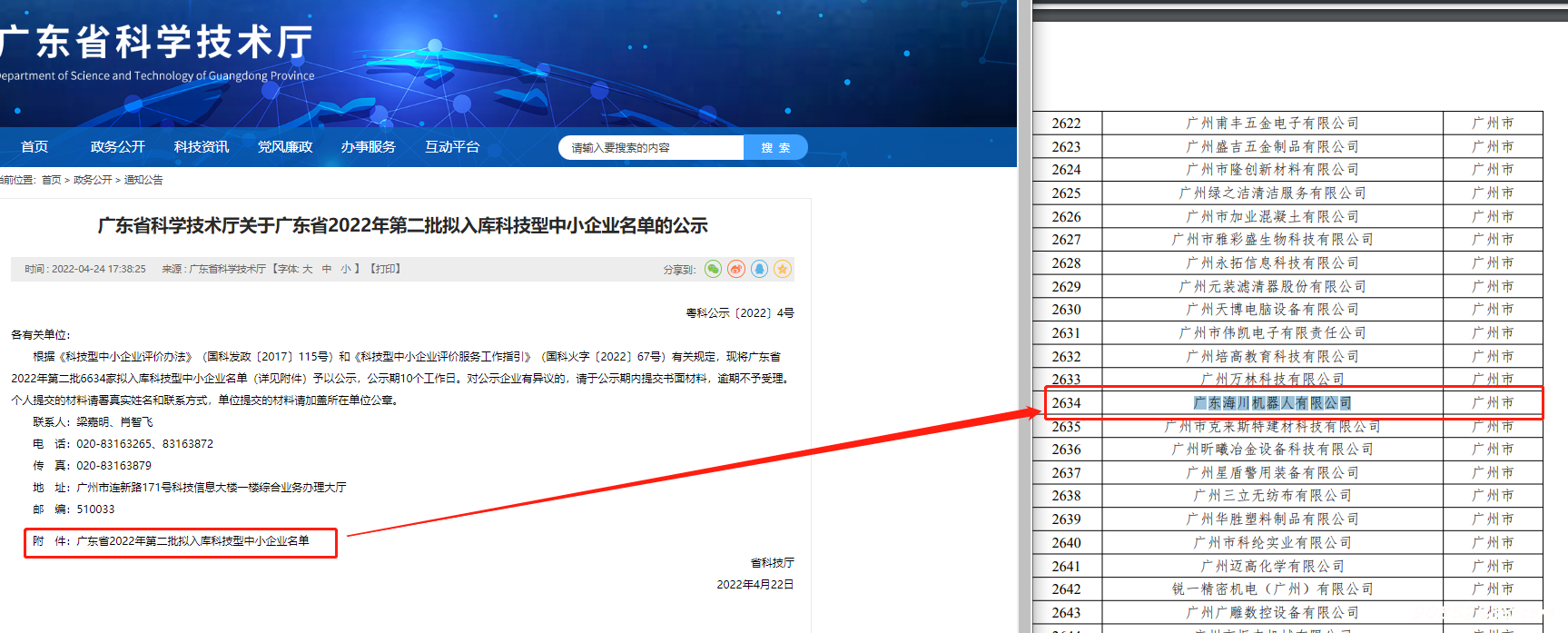Select row 2636 广州昕曦冶金设备科技有限公司
This screenshot has width=1568, height=633.
click(1287, 450)
